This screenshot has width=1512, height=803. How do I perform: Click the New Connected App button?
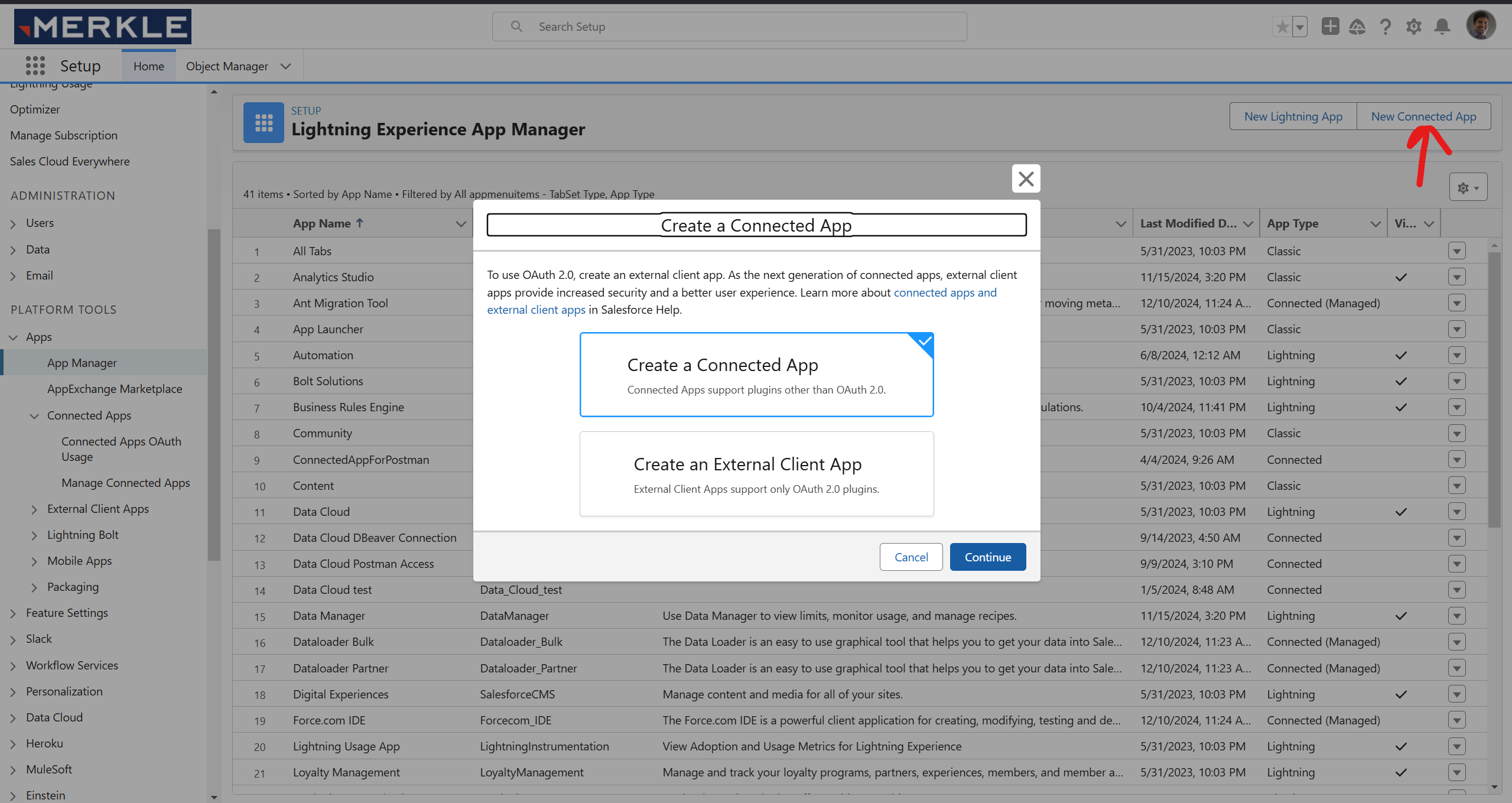[1423, 116]
